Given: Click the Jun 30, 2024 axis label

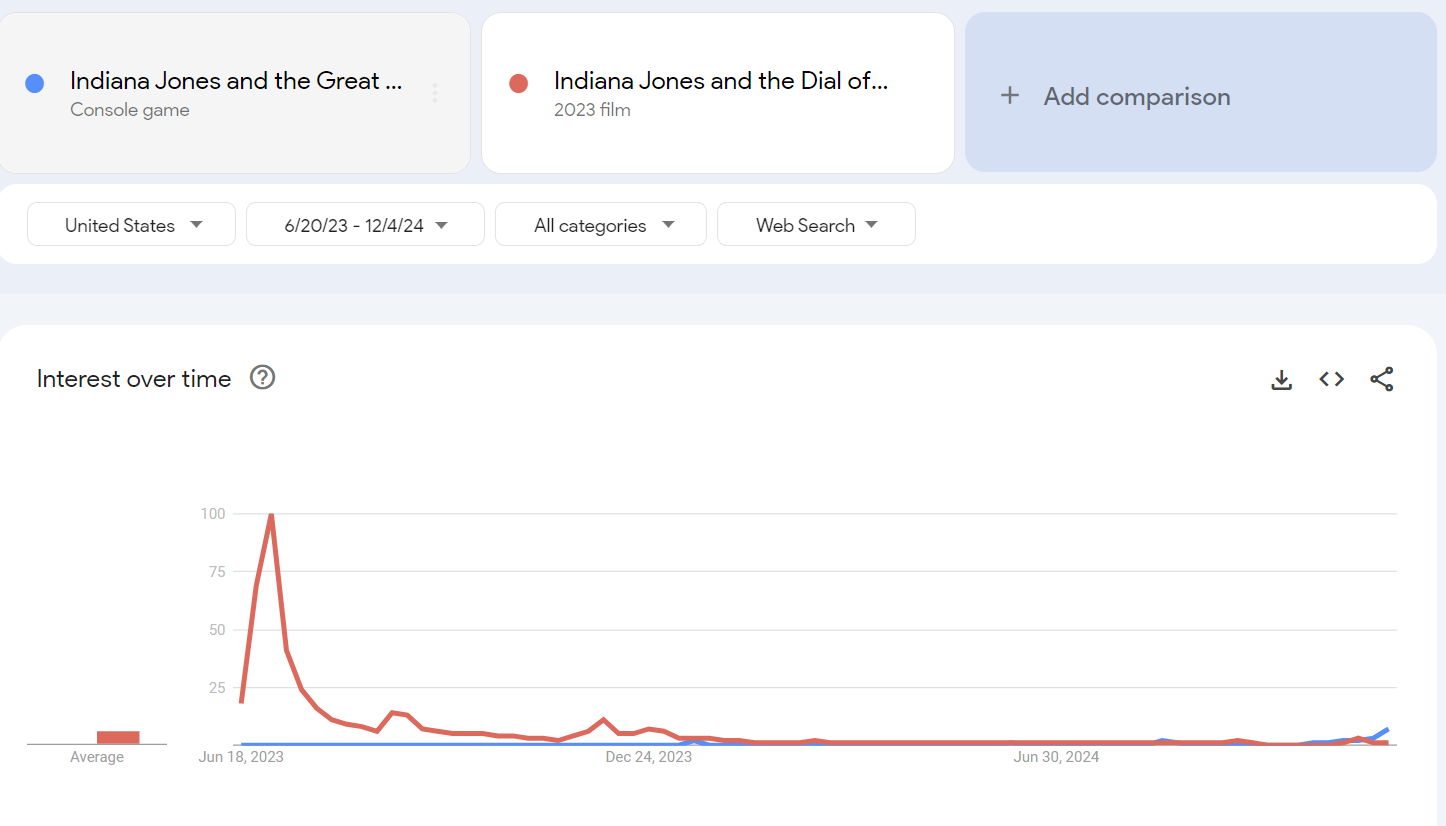Looking at the screenshot, I should click(1056, 757).
